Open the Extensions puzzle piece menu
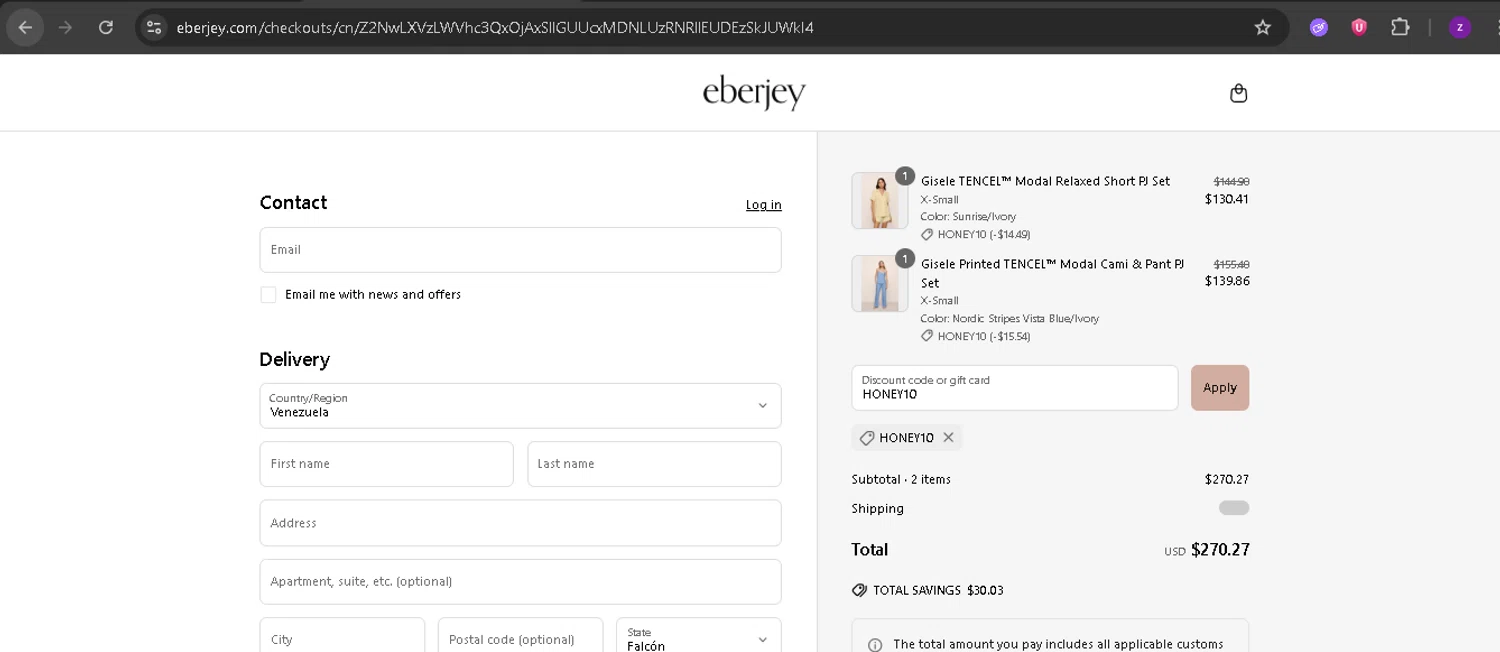This screenshot has width=1500, height=652. (1400, 27)
